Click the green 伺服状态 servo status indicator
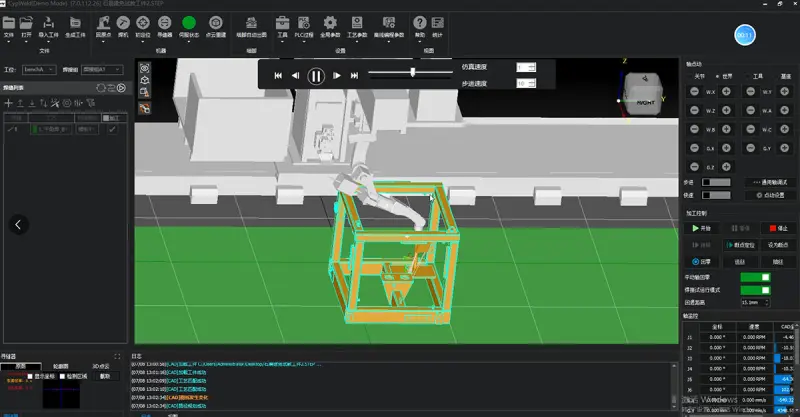The image size is (800, 417). [189, 21]
